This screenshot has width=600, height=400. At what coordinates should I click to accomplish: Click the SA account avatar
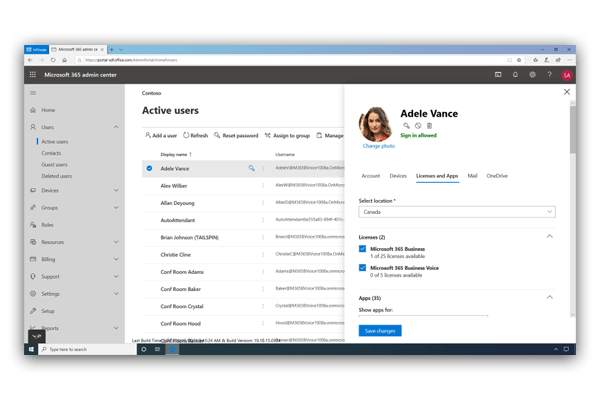[x=567, y=75]
